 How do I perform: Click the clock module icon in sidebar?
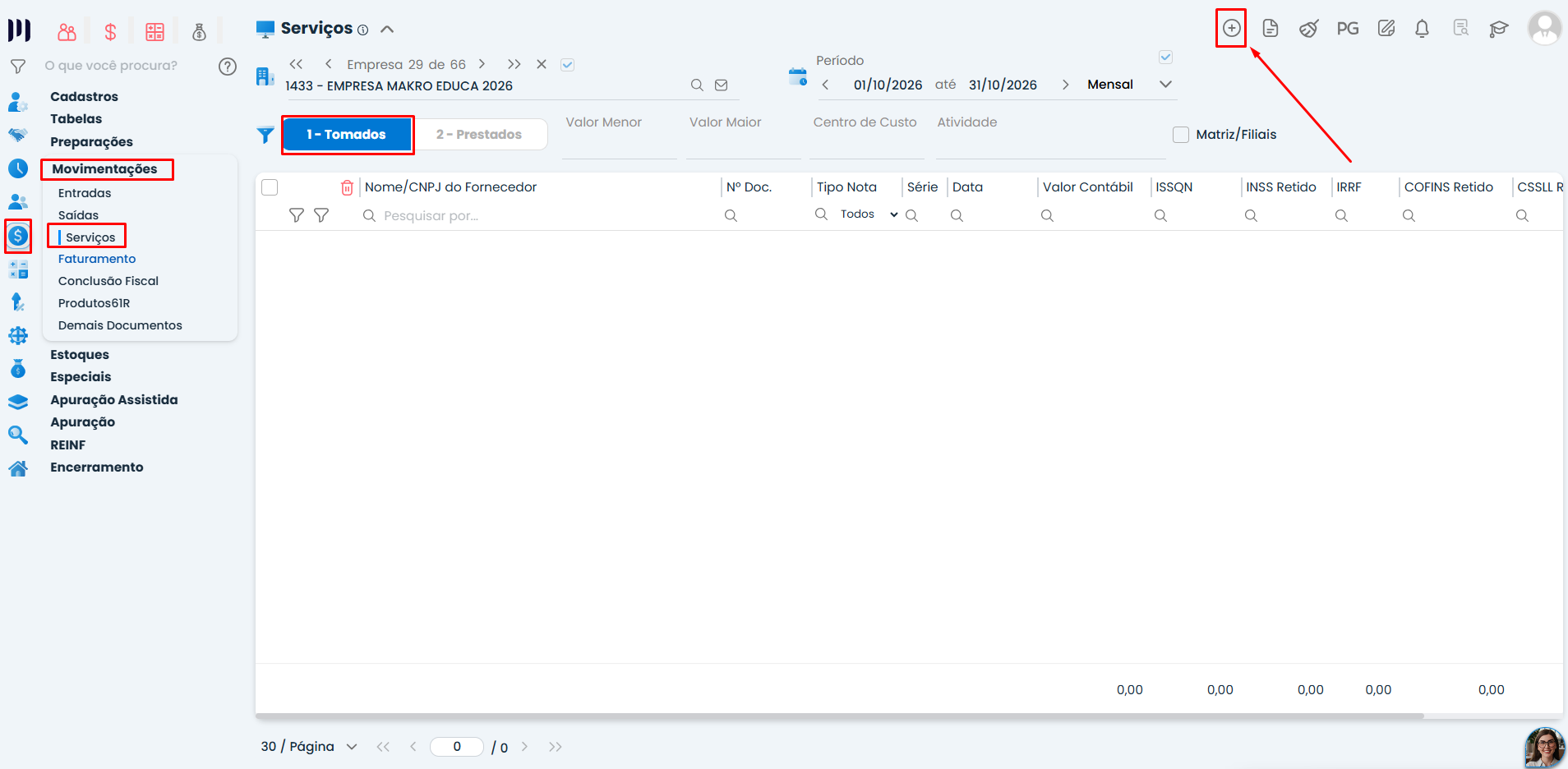coord(18,168)
